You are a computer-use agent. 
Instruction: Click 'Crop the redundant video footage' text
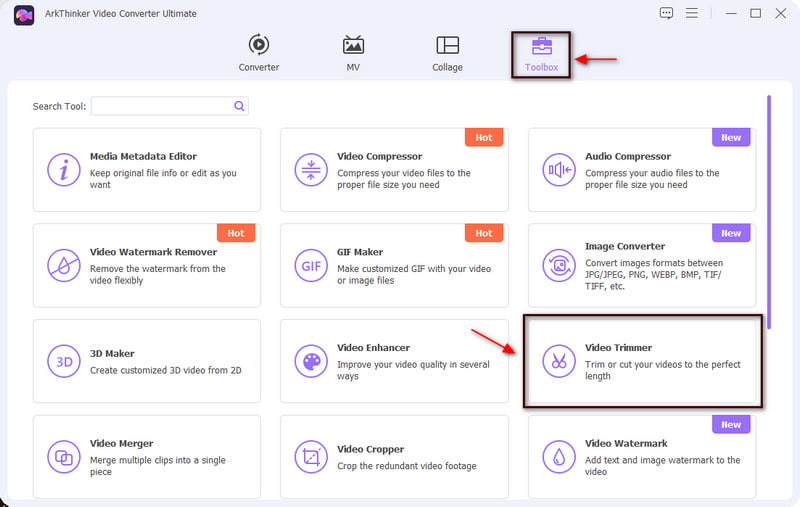click(x=407, y=466)
